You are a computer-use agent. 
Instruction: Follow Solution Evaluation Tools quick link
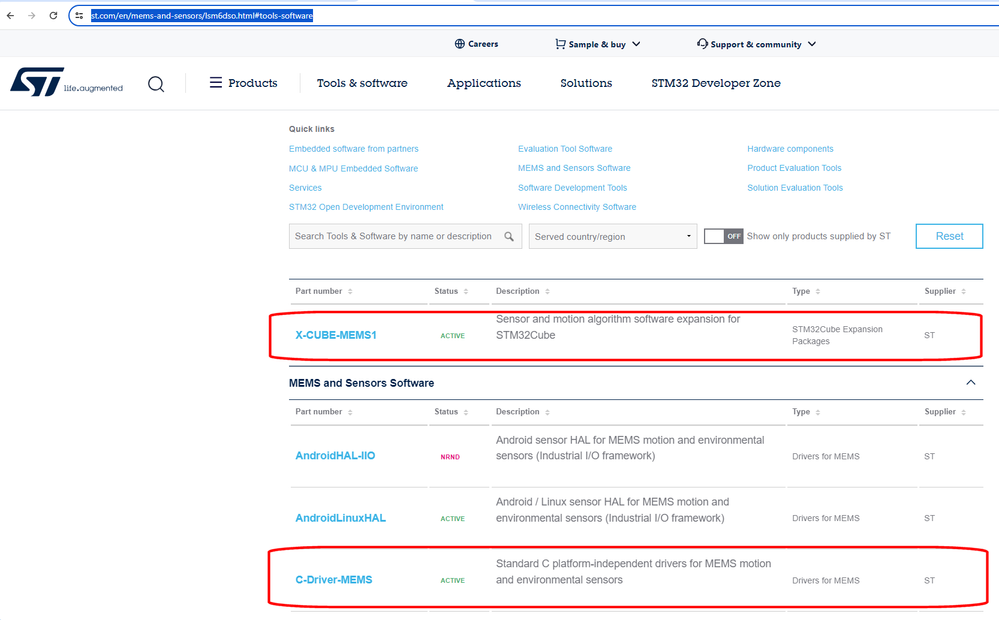click(795, 188)
